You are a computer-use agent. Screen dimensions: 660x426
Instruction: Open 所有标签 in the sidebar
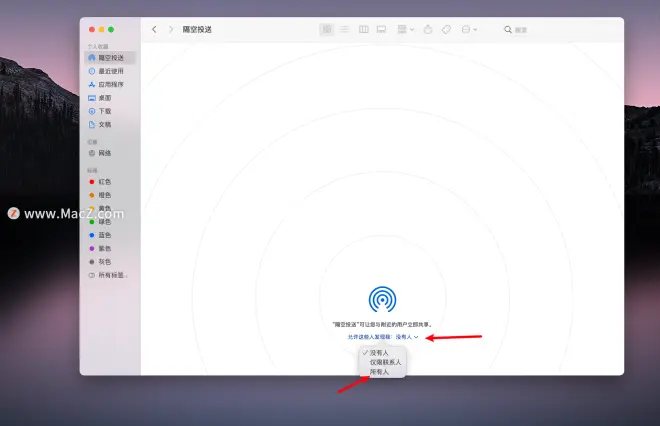click(110, 275)
